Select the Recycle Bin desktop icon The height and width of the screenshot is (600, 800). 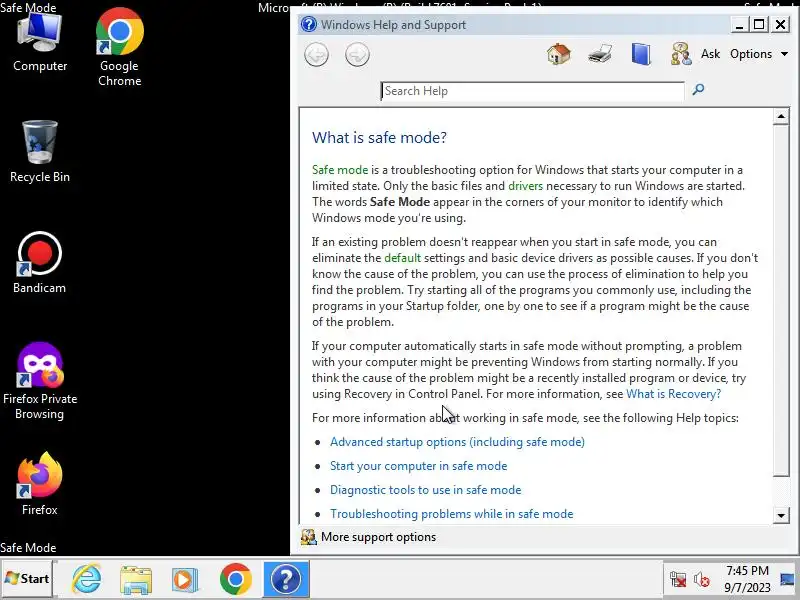point(40,152)
